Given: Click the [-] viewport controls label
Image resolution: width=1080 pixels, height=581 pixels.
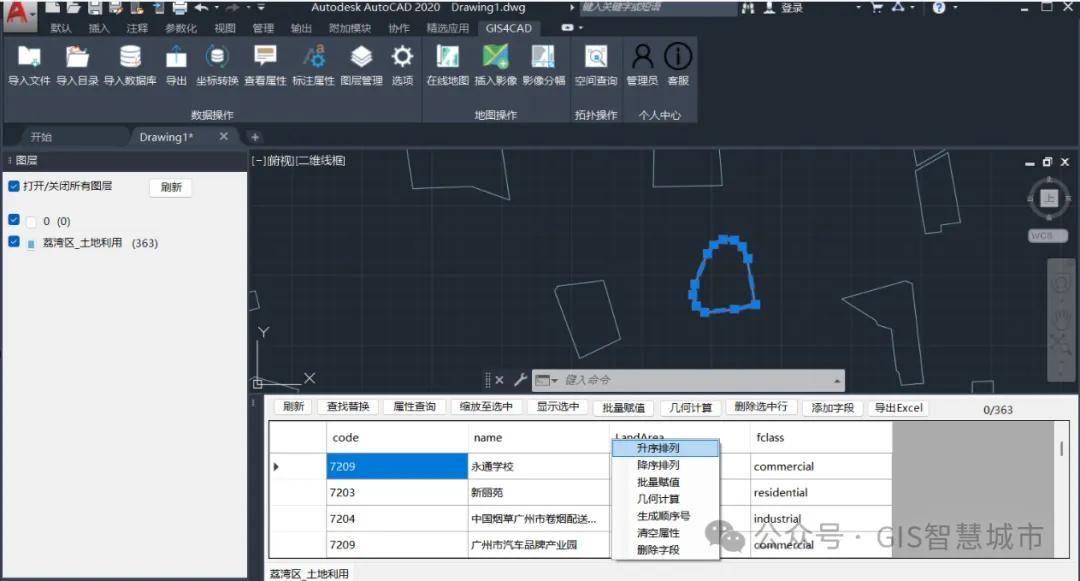Looking at the screenshot, I should pos(258,160).
